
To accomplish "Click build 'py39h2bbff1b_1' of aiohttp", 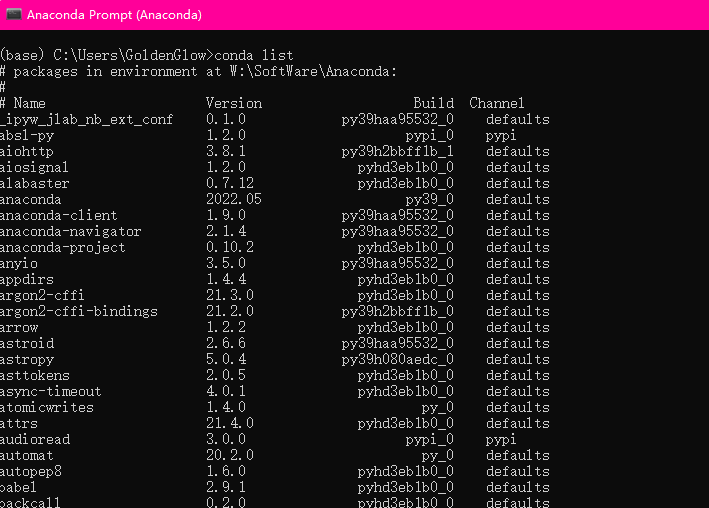I will [397, 151].
